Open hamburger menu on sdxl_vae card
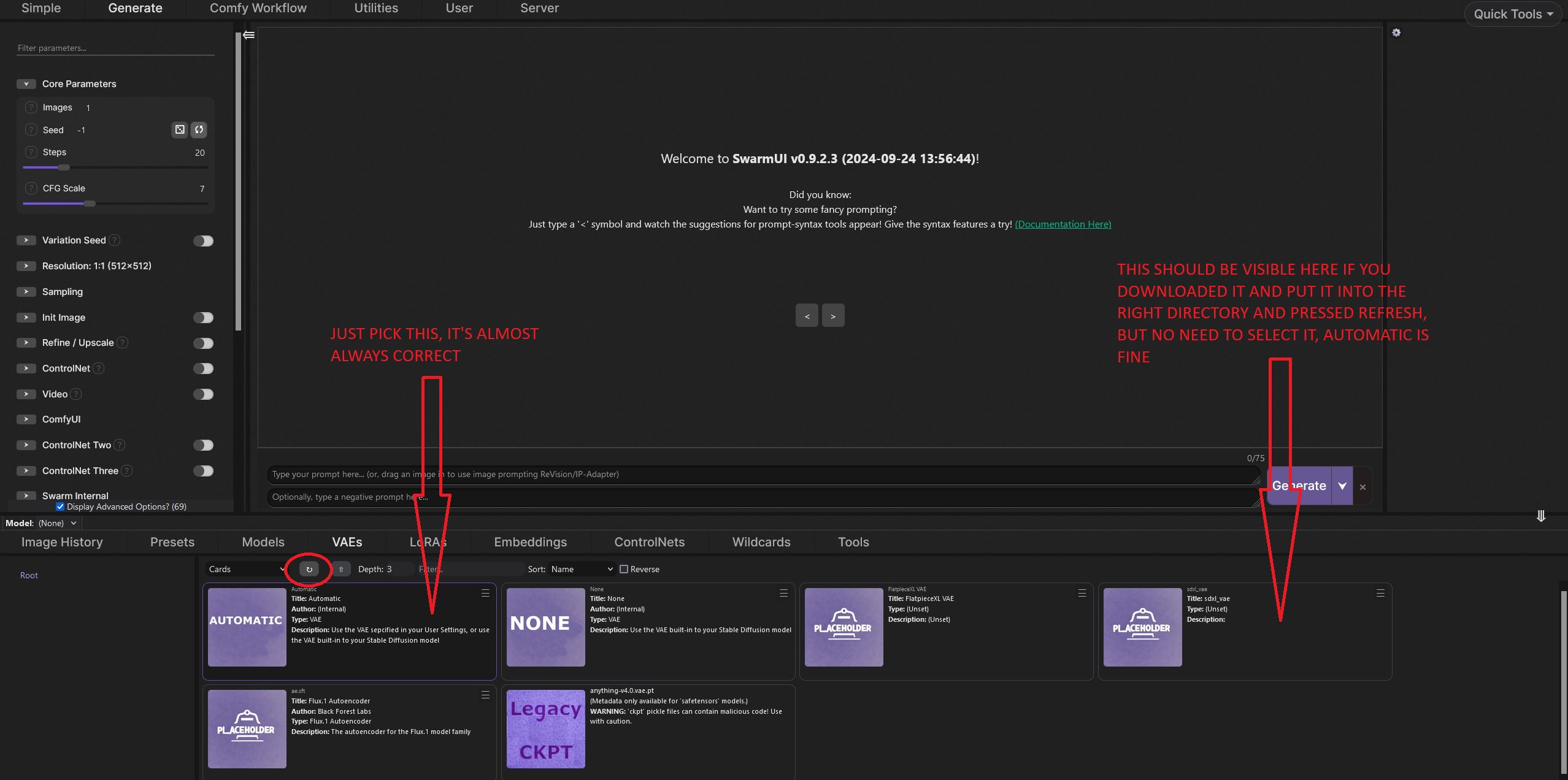The width and height of the screenshot is (1568, 780). pyautogui.click(x=1380, y=593)
